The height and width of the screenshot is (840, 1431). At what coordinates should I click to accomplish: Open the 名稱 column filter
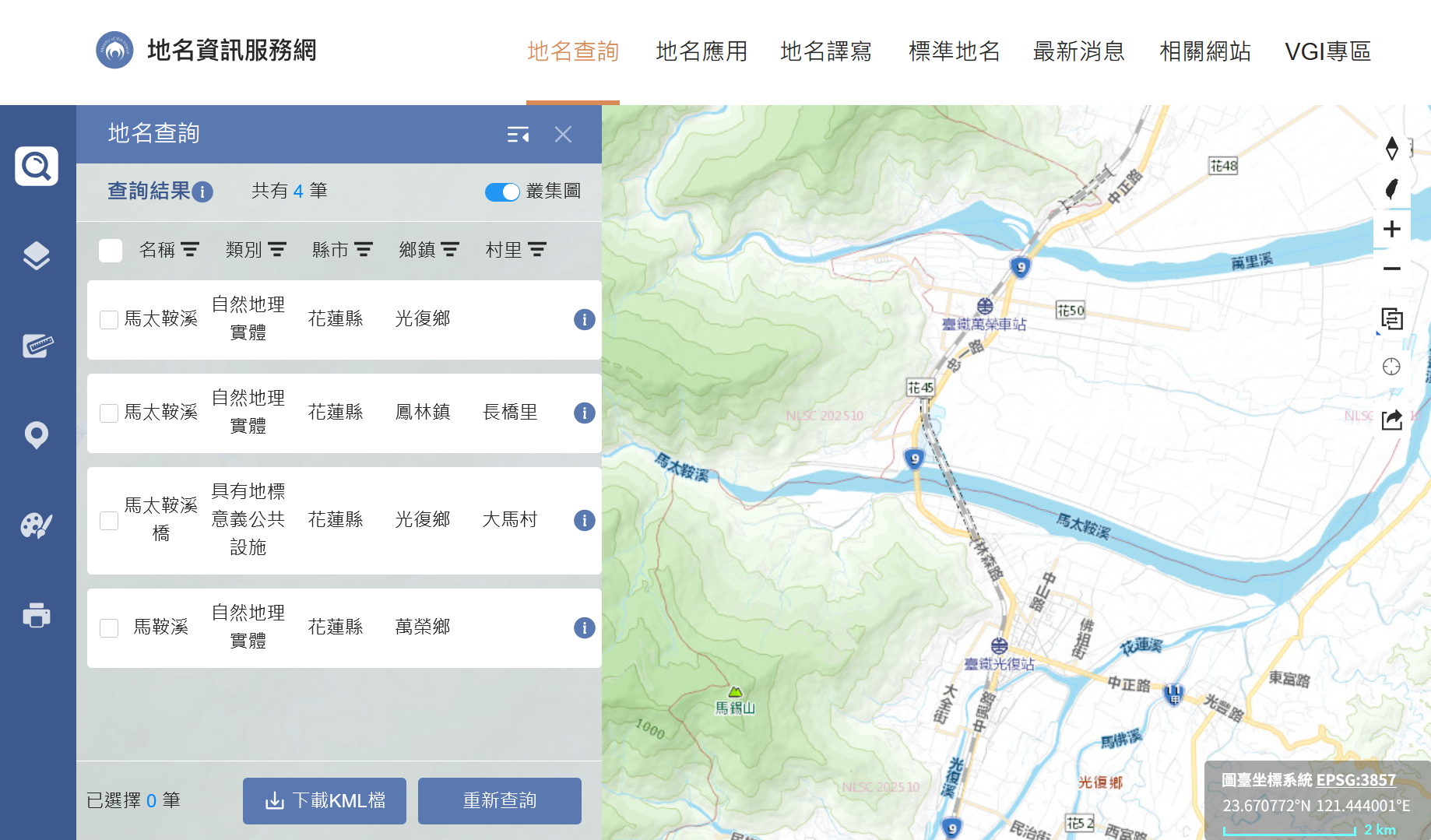click(190, 250)
